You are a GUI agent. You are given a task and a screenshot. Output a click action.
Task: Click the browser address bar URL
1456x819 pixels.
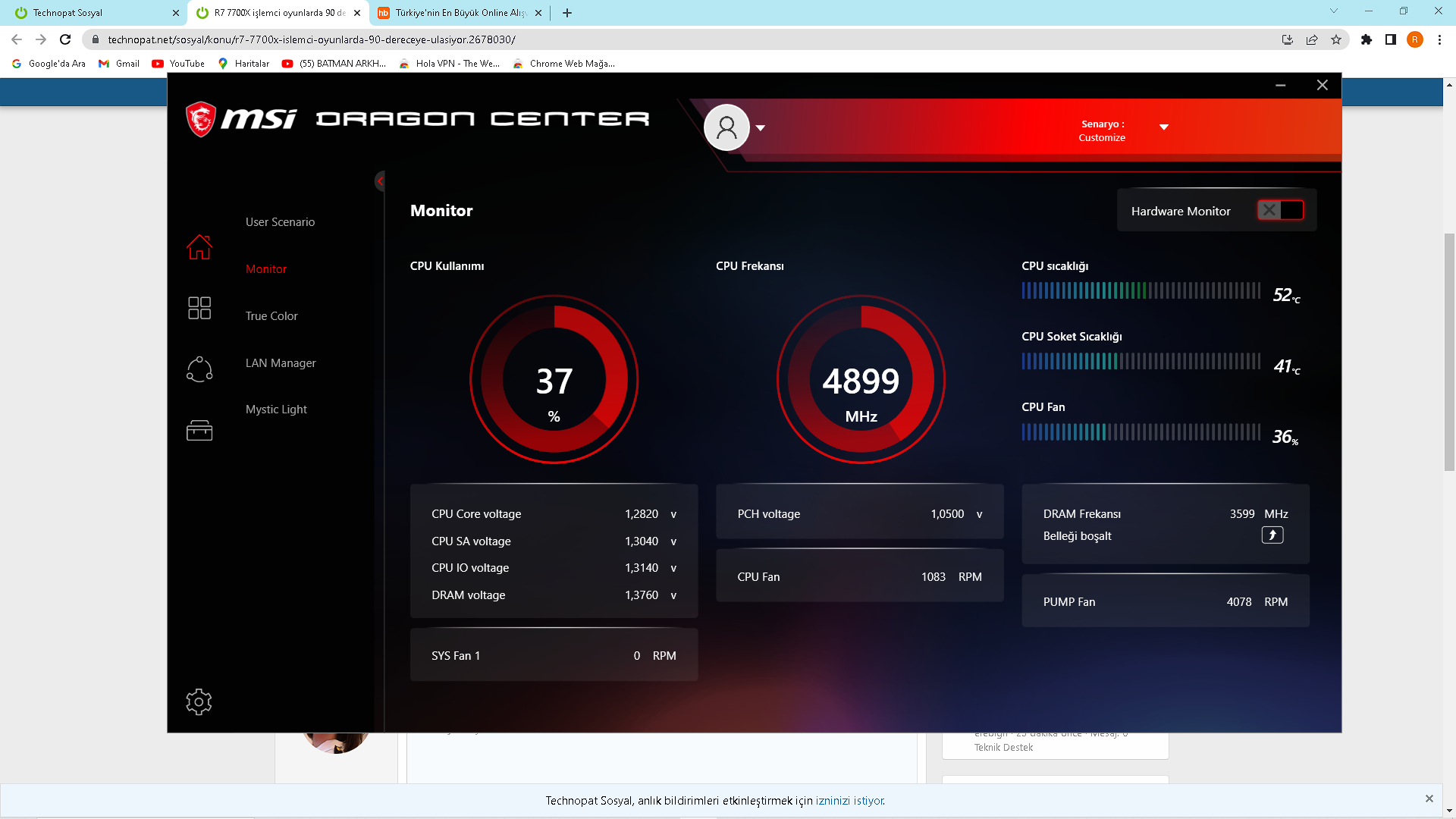point(311,39)
